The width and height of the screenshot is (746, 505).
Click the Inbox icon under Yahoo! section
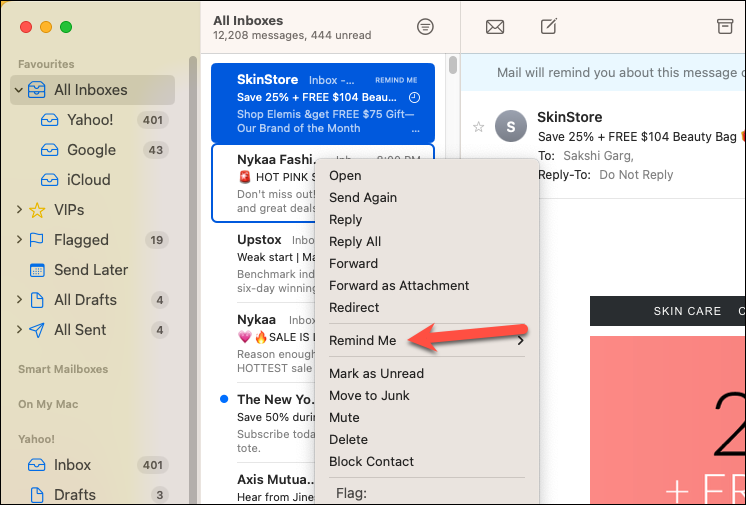click(37, 465)
